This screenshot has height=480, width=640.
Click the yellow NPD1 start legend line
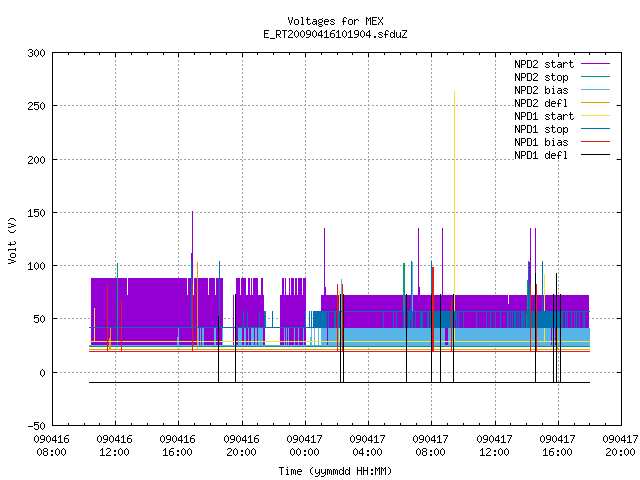pos(596,116)
